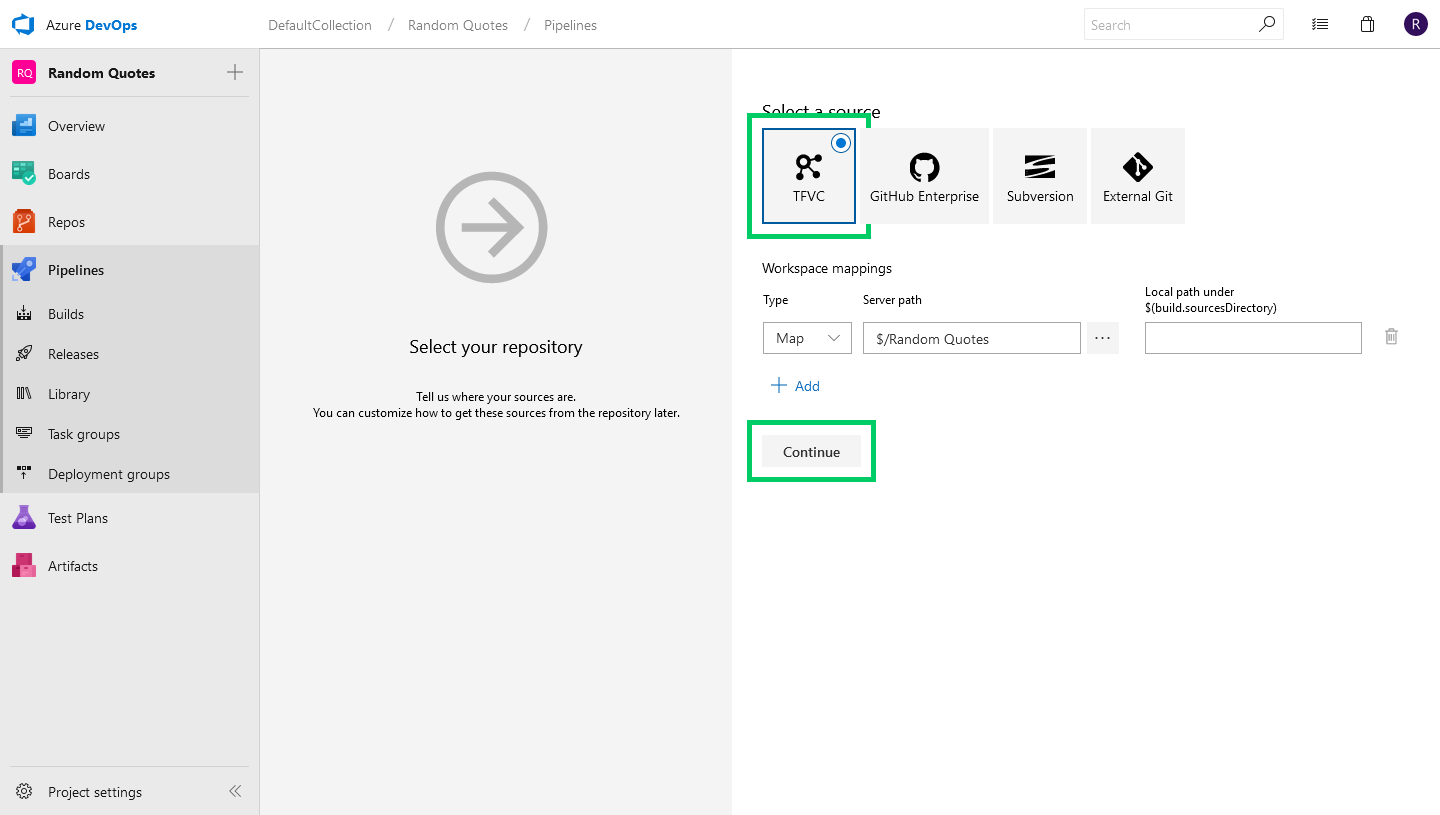1440x815 pixels.
Task: Click the Artifacts icon
Action: (24, 566)
